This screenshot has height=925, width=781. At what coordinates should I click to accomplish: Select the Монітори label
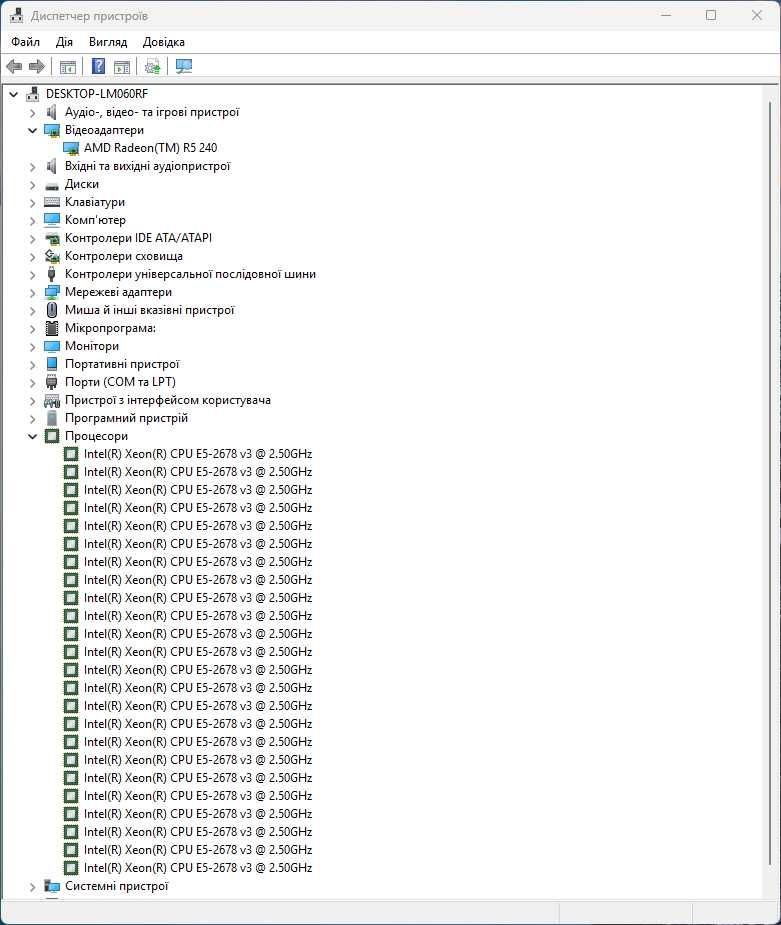92,346
